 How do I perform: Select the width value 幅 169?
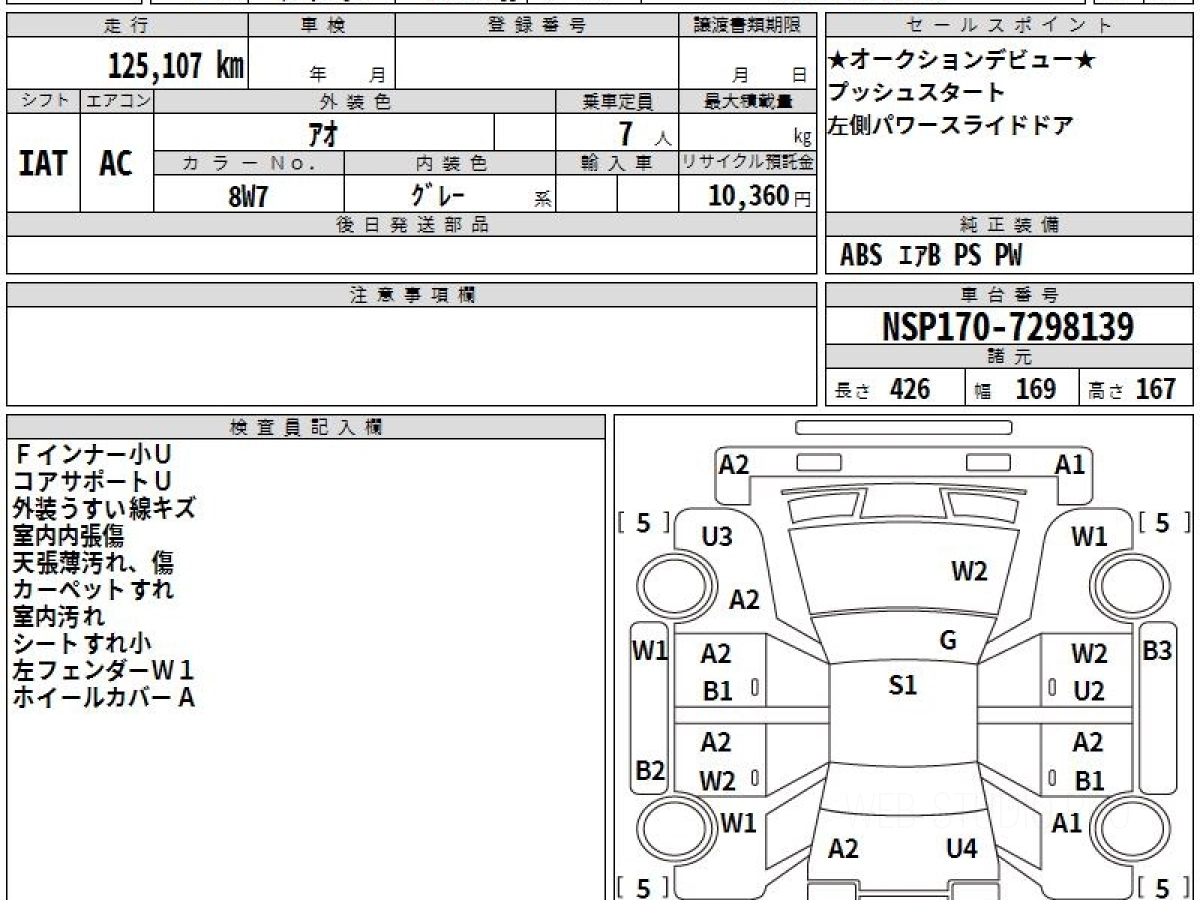[x=1015, y=389]
